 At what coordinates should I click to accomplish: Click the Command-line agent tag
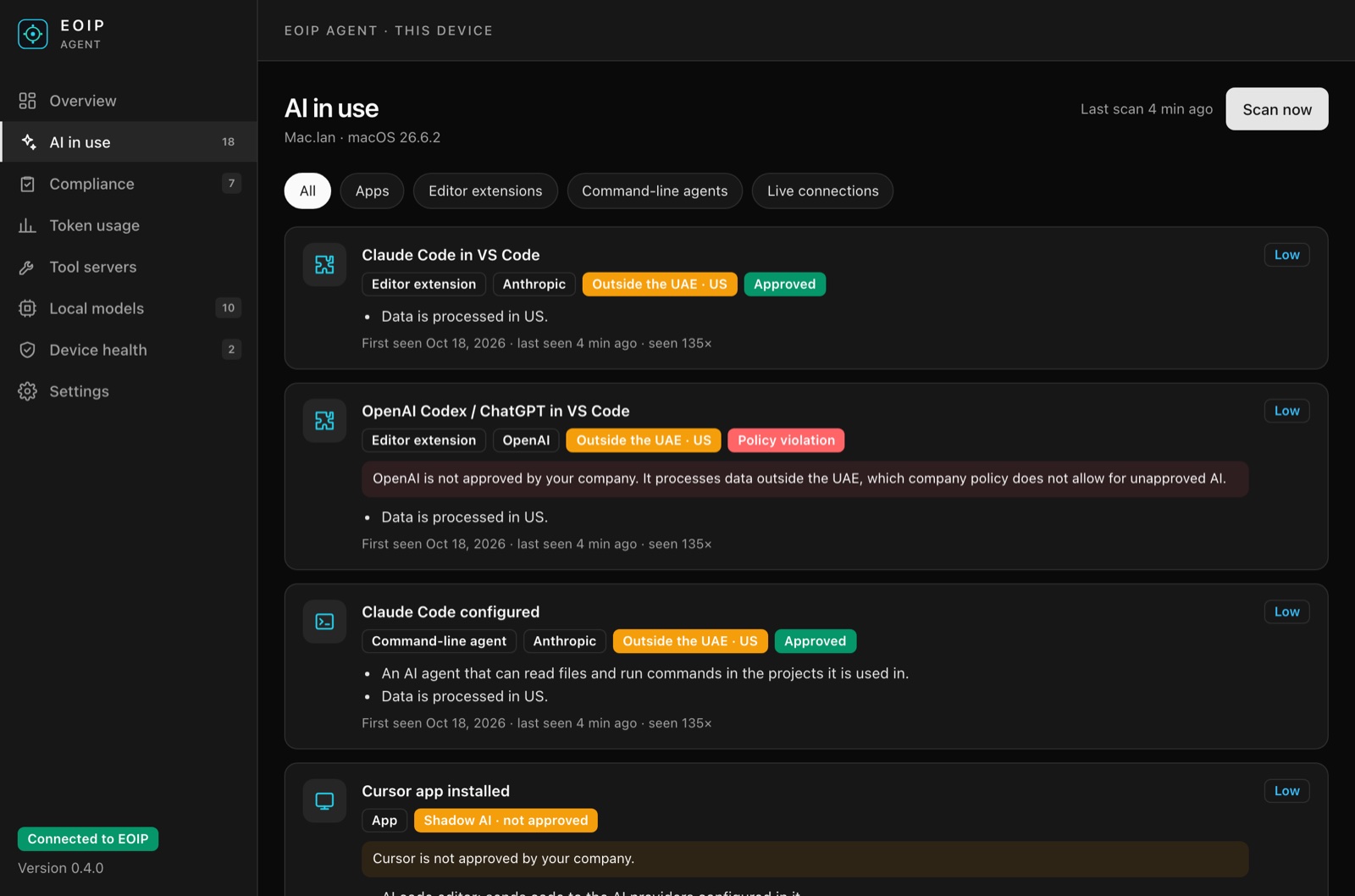tap(439, 641)
